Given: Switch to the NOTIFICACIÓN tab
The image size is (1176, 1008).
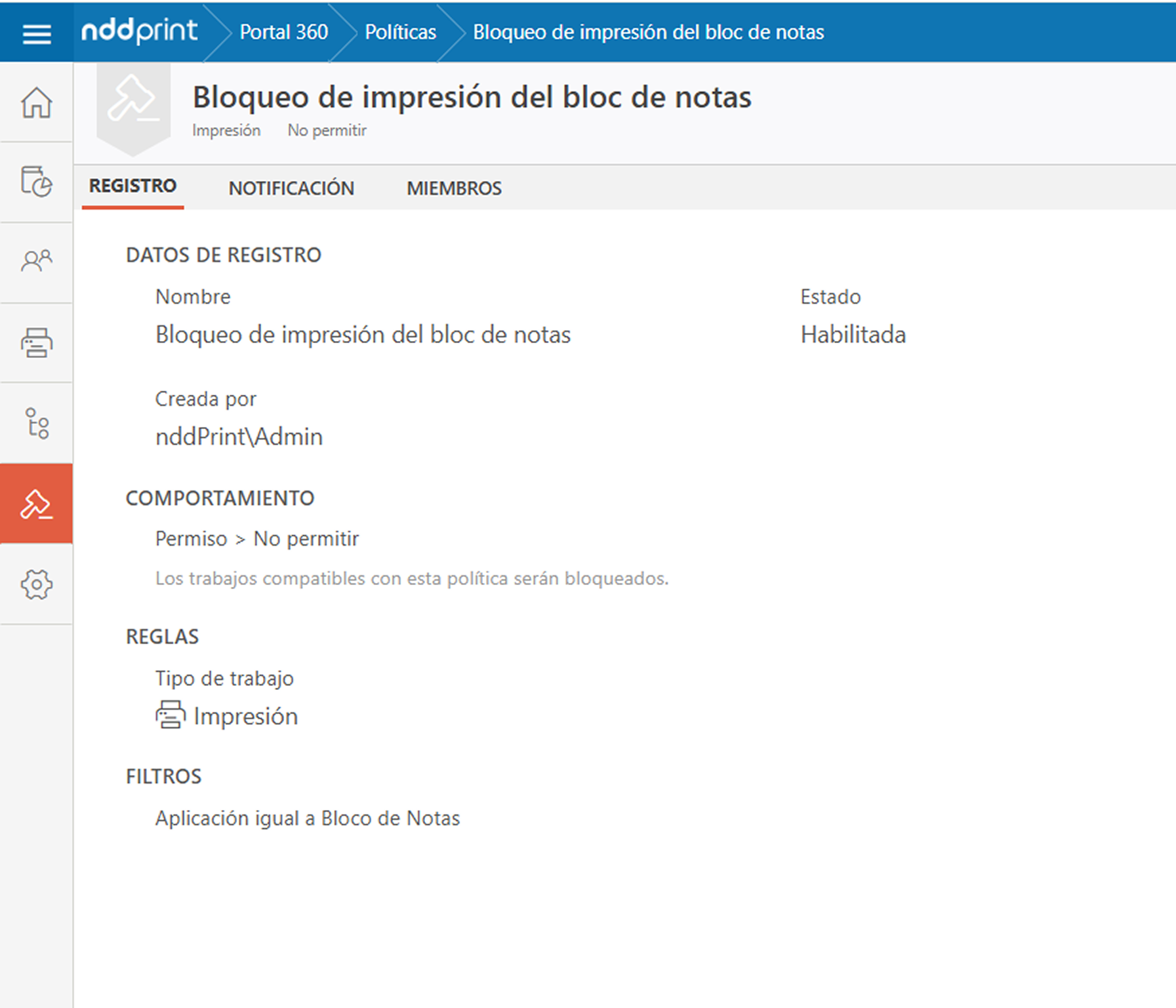Looking at the screenshot, I should pos(291,188).
